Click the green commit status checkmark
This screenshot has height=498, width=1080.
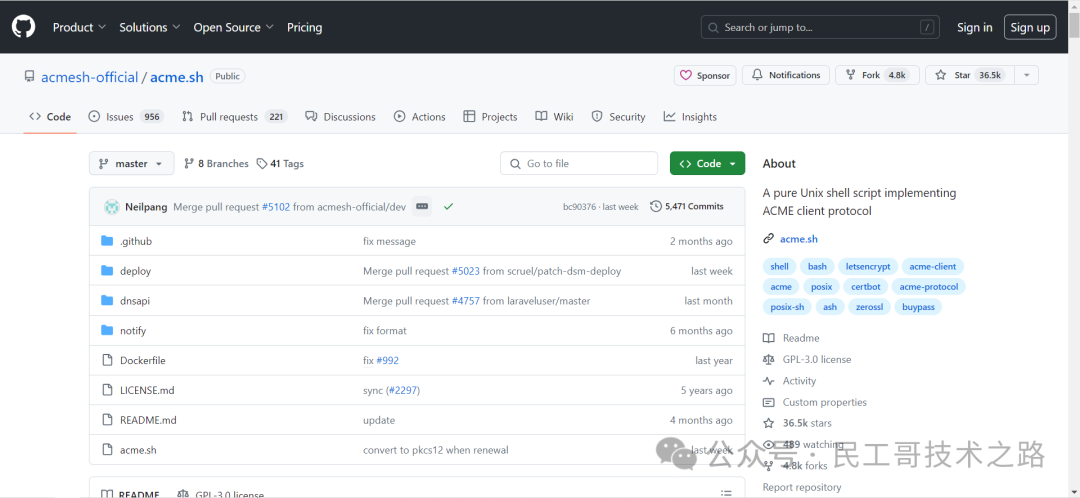pyautogui.click(x=448, y=207)
